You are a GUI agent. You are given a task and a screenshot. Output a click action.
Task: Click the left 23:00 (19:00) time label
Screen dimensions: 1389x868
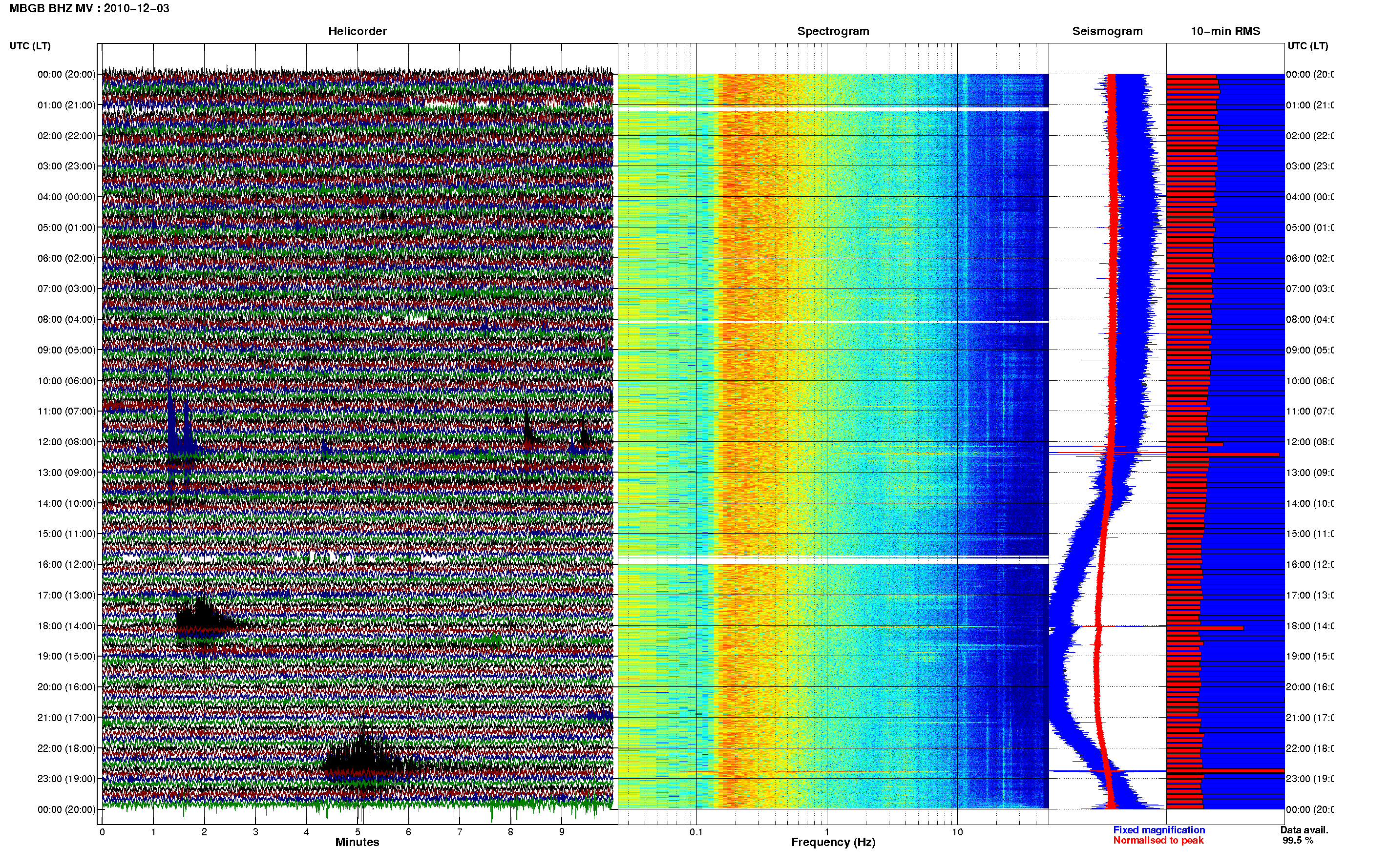[66, 779]
